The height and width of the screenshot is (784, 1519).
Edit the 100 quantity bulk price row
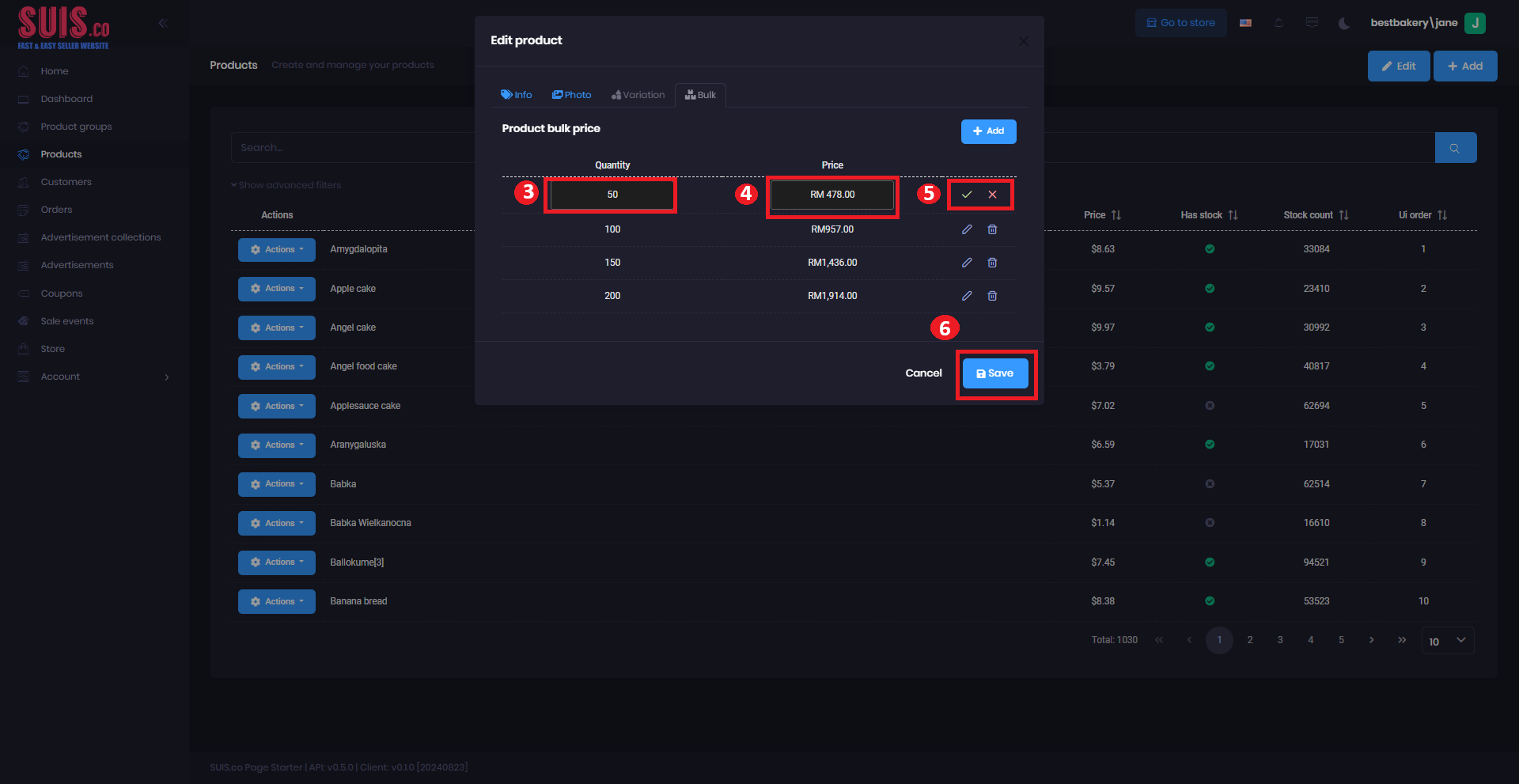click(x=966, y=229)
